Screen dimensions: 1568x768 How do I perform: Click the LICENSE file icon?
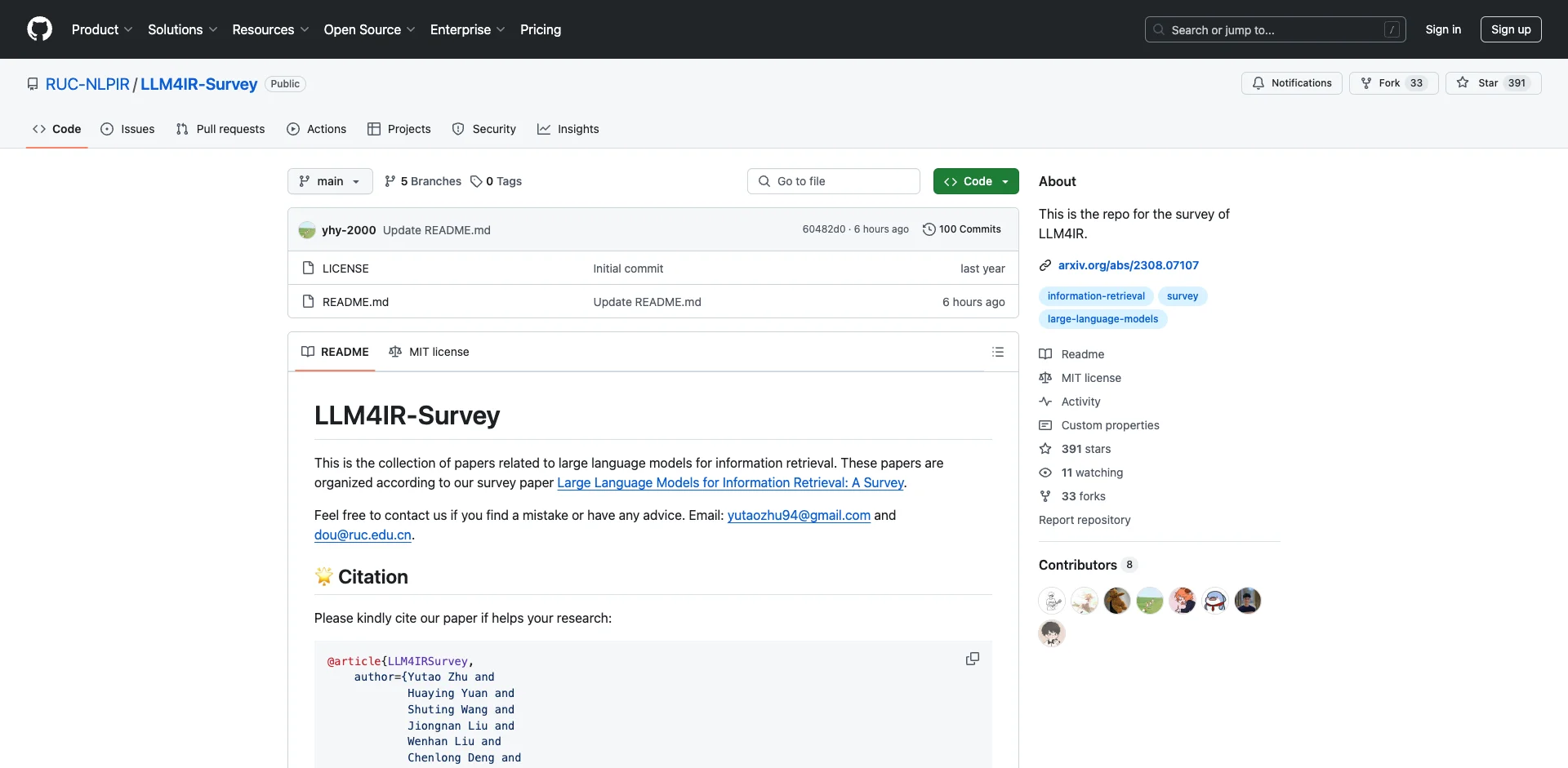click(x=308, y=268)
